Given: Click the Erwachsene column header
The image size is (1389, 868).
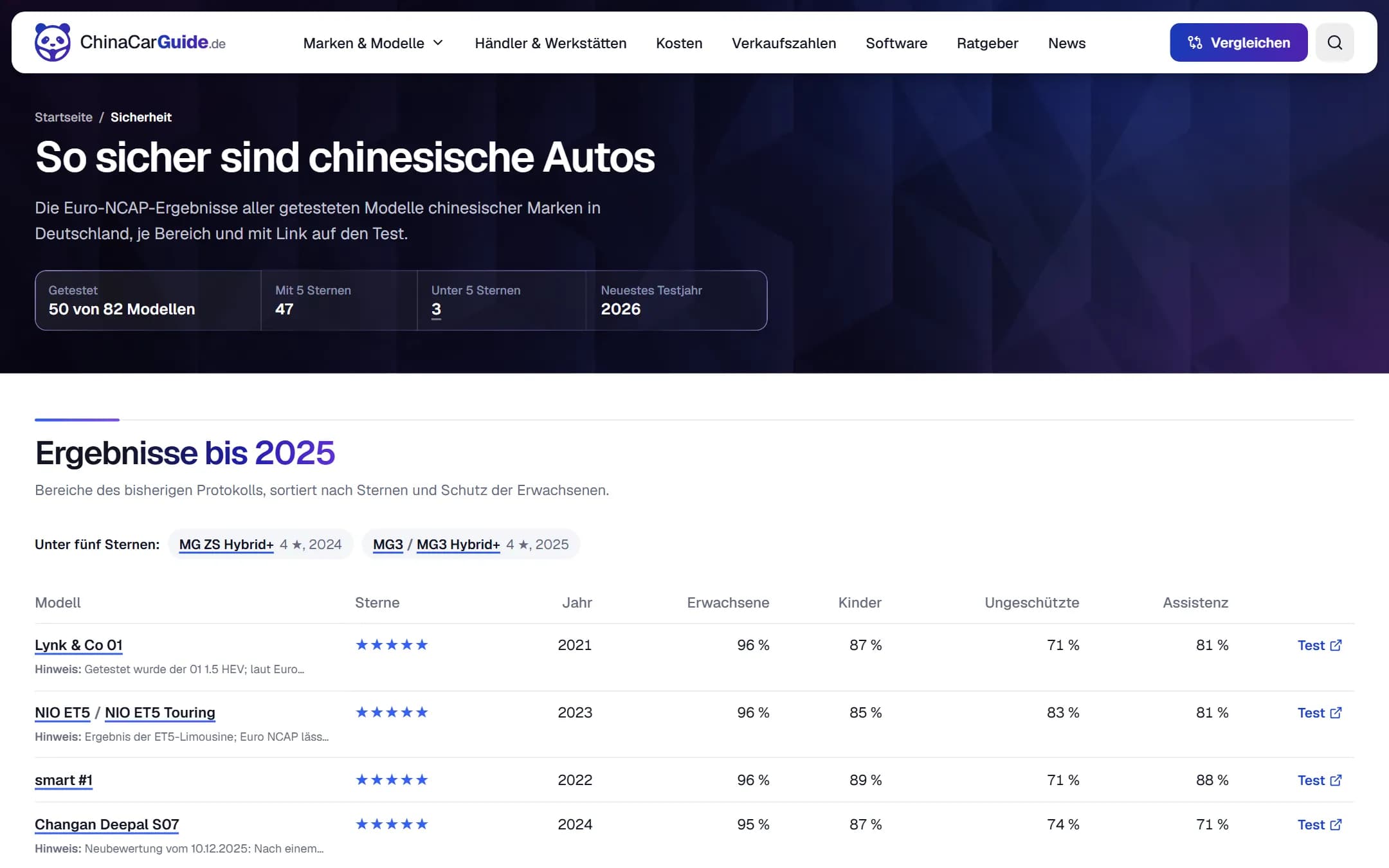Looking at the screenshot, I should coord(728,602).
